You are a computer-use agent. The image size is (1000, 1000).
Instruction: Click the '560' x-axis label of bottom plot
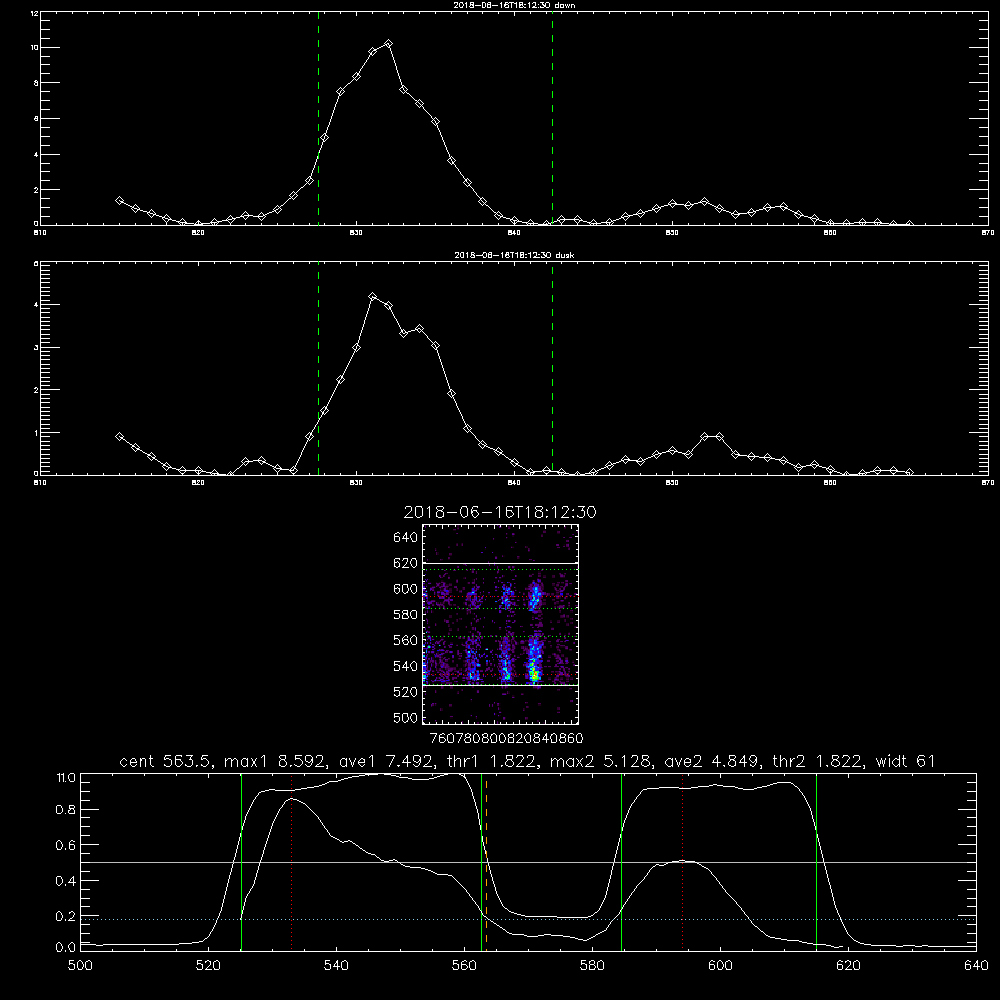click(464, 966)
